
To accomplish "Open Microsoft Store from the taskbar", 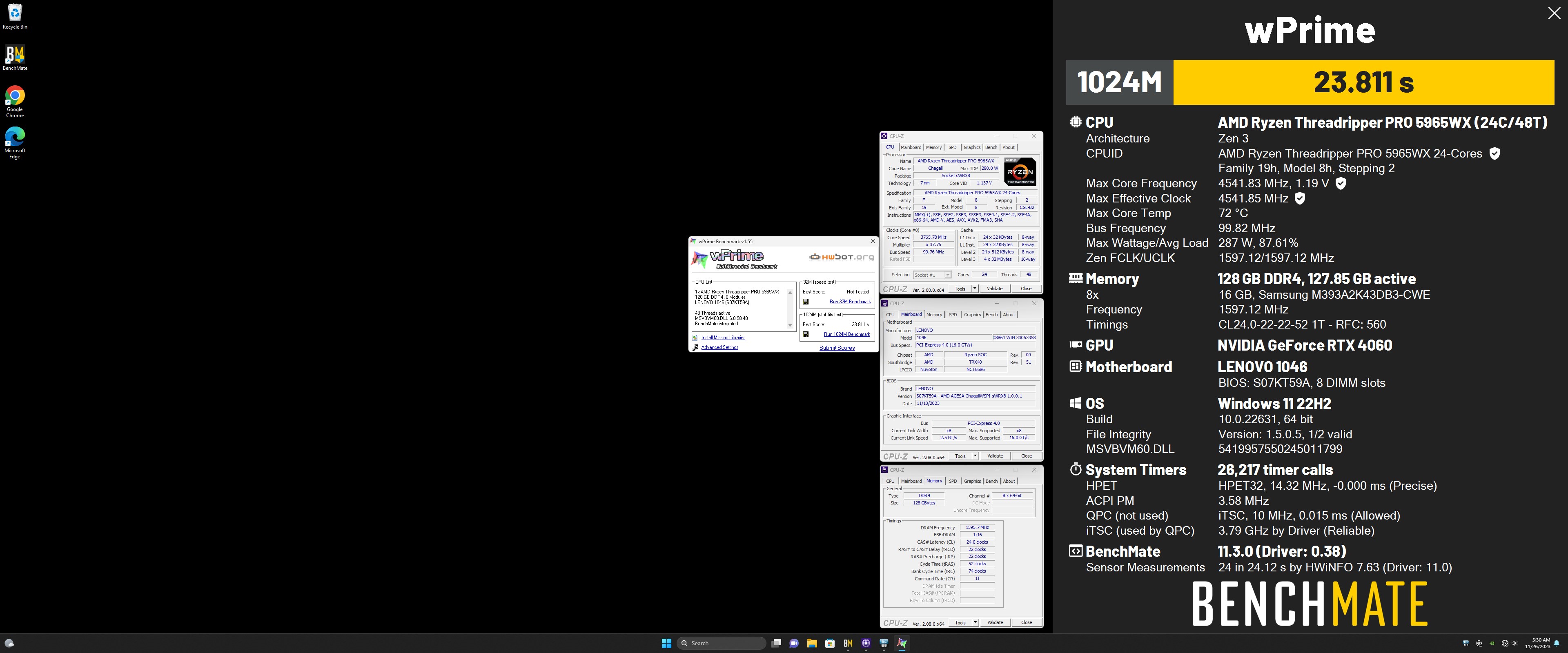I will 830,643.
